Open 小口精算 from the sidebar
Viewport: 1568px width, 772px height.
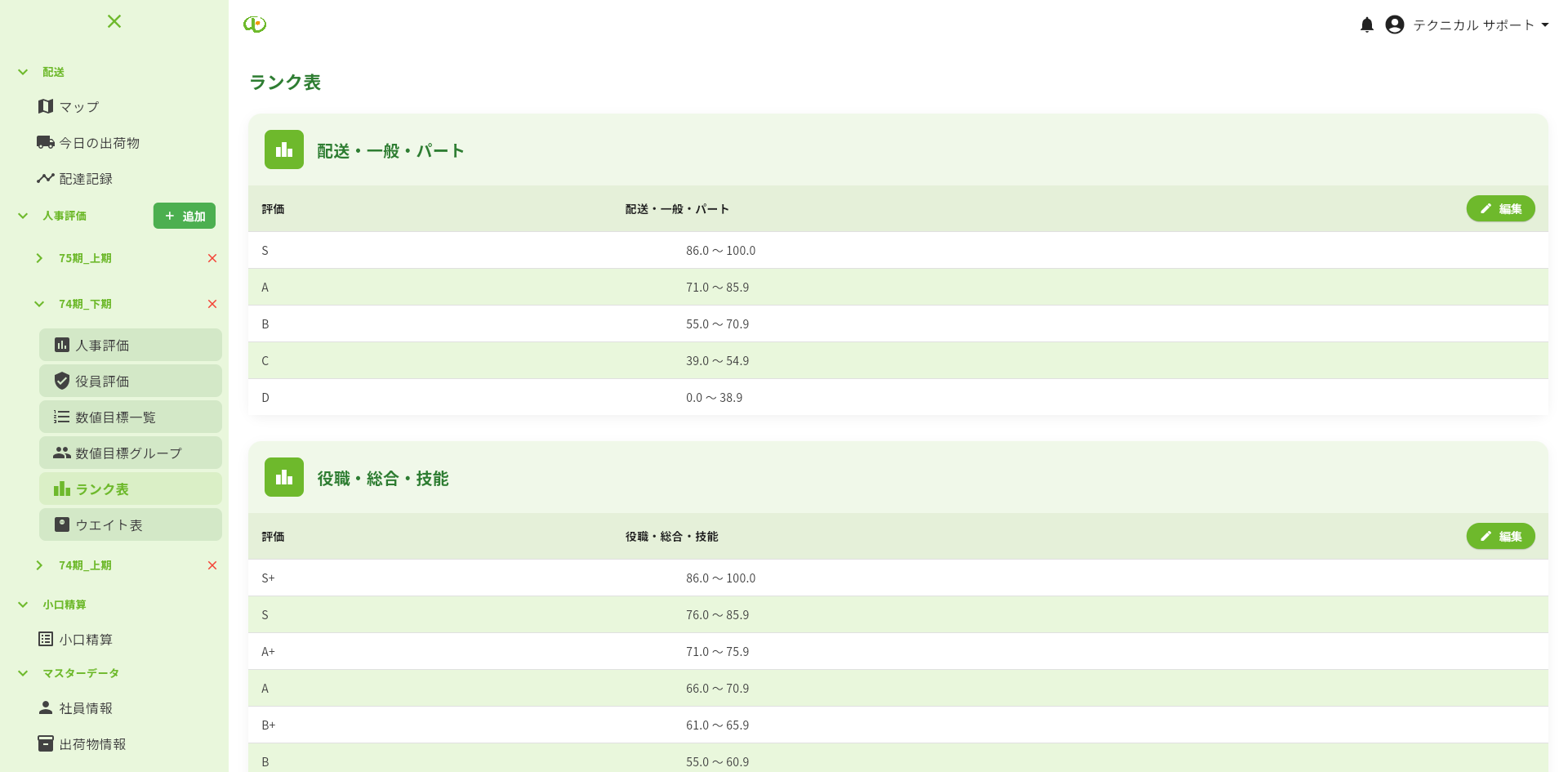(x=86, y=640)
